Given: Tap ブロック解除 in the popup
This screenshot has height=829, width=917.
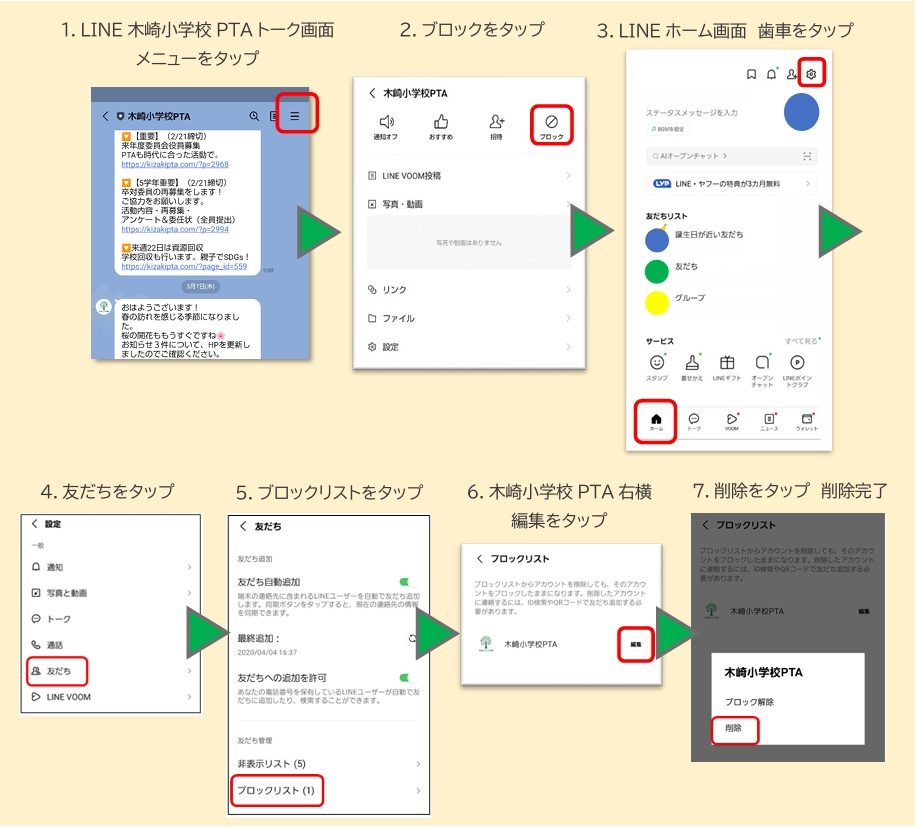Looking at the screenshot, I should point(749,702).
